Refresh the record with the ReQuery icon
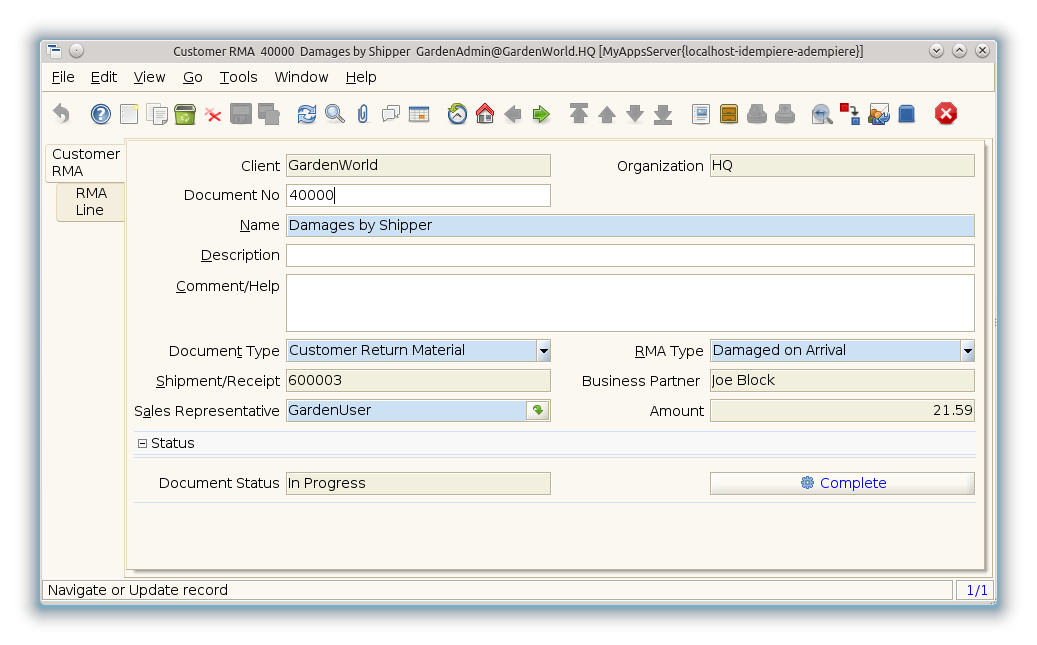 point(307,114)
